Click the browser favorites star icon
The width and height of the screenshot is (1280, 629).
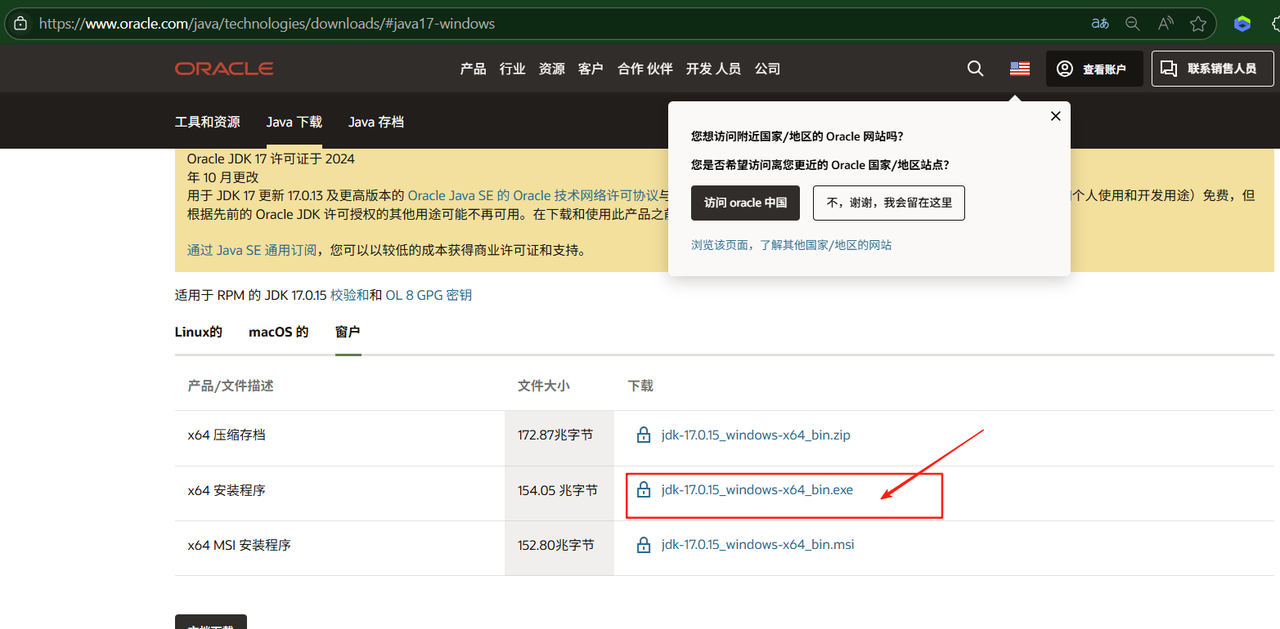tap(1197, 23)
